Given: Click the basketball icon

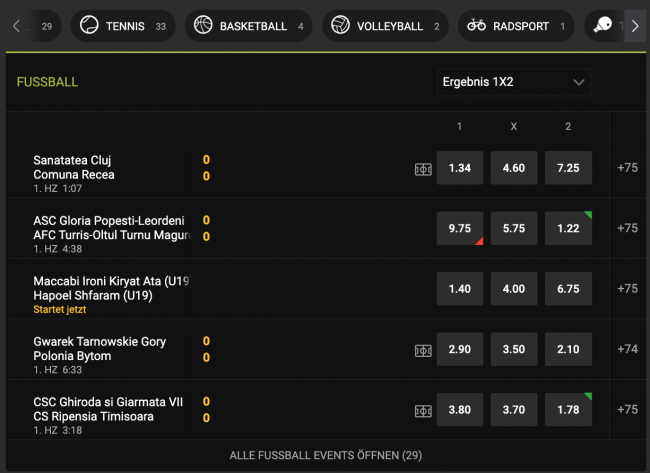Looking at the screenshot, I should [203, 26].
